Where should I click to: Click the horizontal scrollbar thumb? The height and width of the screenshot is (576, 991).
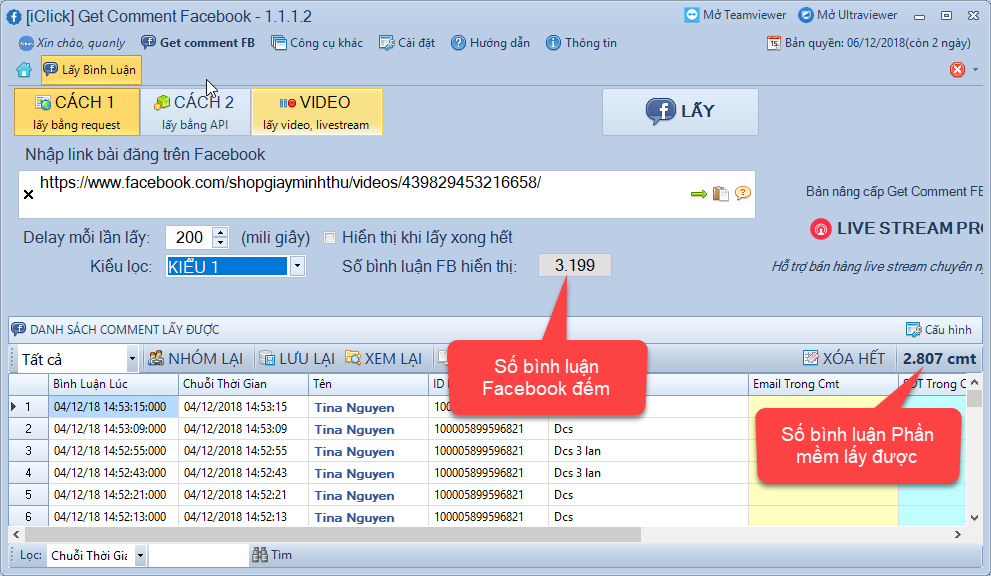[x=332, y=535]
